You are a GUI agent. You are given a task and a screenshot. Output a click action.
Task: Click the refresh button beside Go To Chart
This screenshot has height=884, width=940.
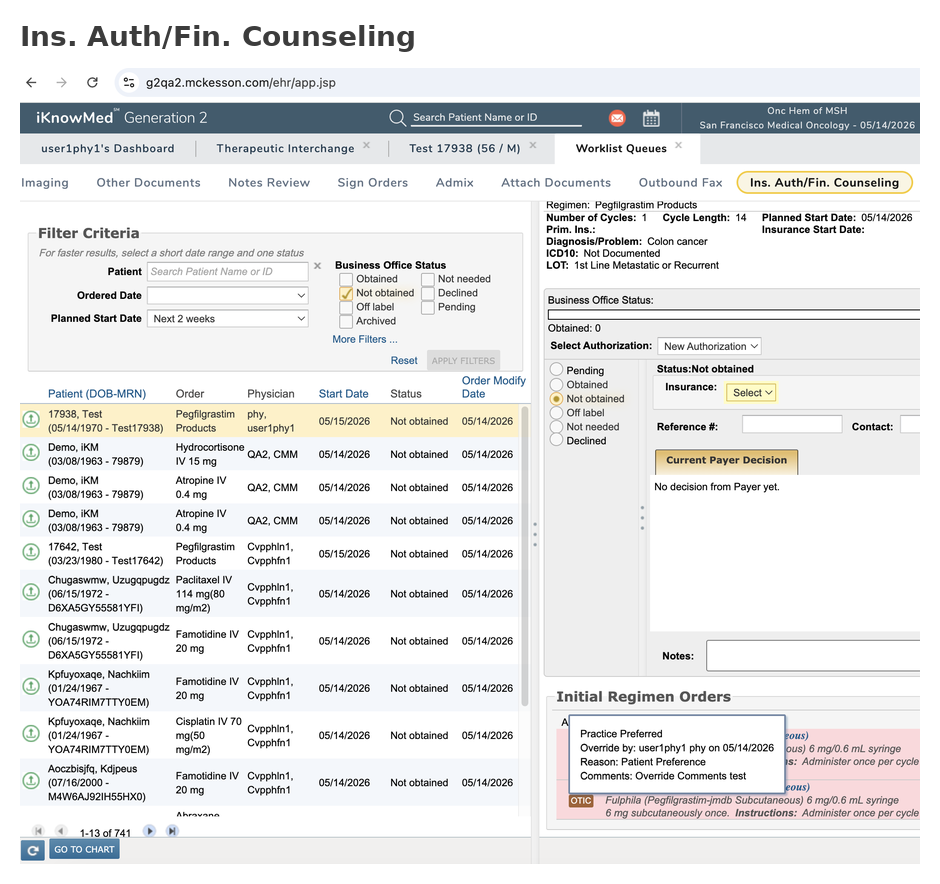pos(32,850)
